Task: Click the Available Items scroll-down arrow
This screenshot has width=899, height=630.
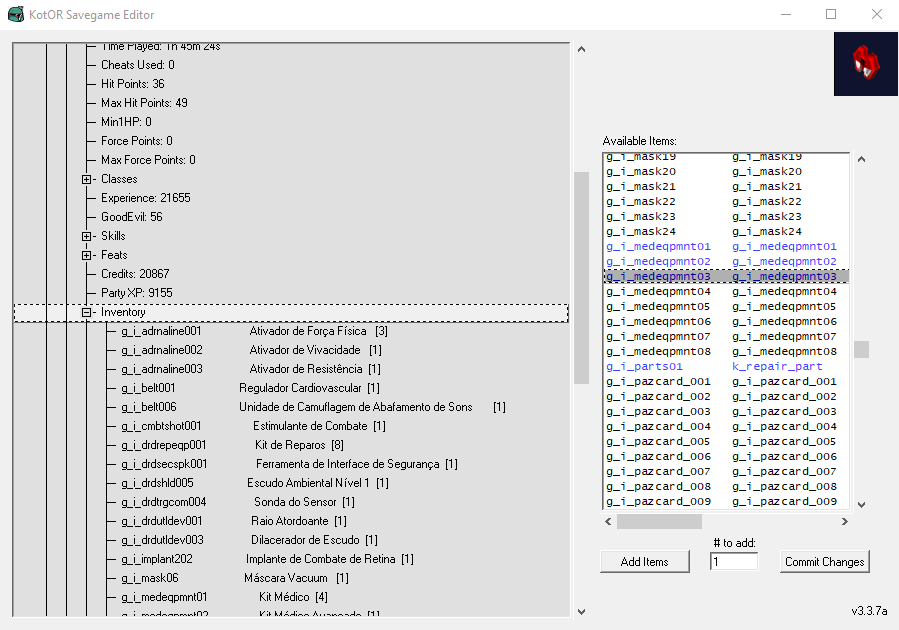Action: point(861,504)
